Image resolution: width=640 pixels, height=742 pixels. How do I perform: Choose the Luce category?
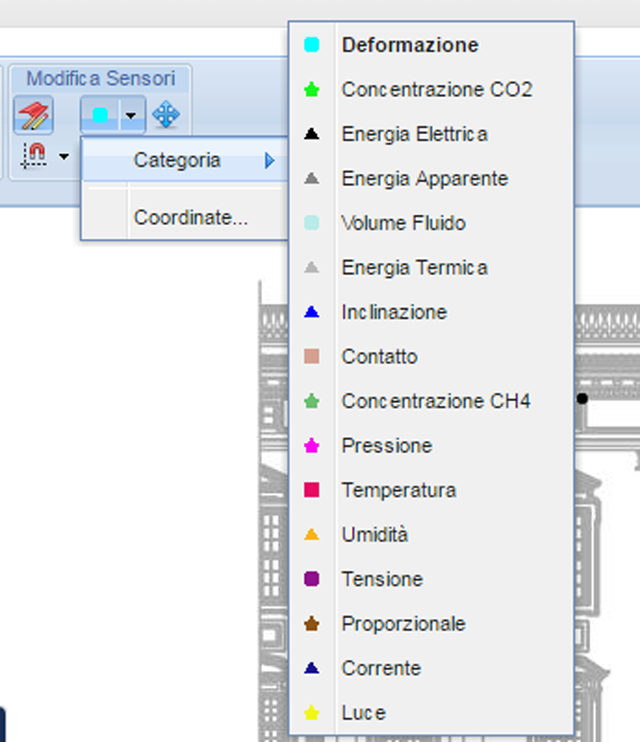point(363,713)
